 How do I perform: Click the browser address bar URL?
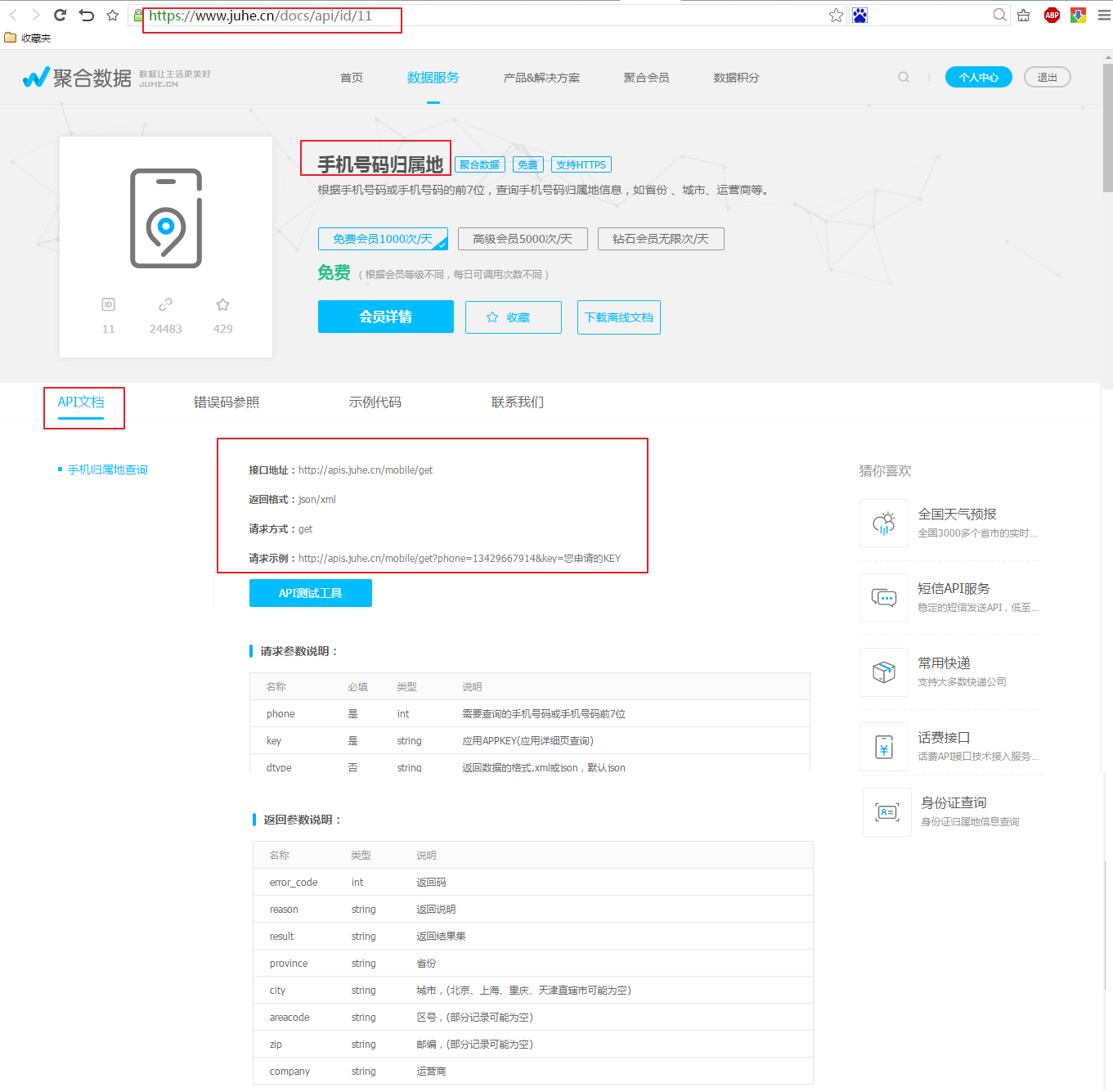[262, 16]
